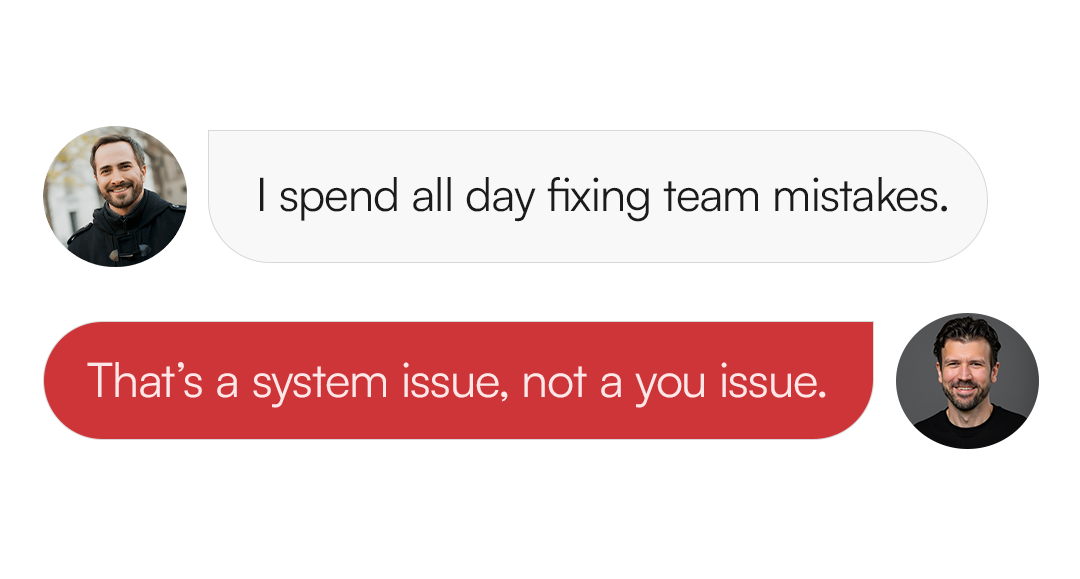The image size is (1080, 579).
Task: Click the word "spend" in gray message
Action: coord(339,198)
